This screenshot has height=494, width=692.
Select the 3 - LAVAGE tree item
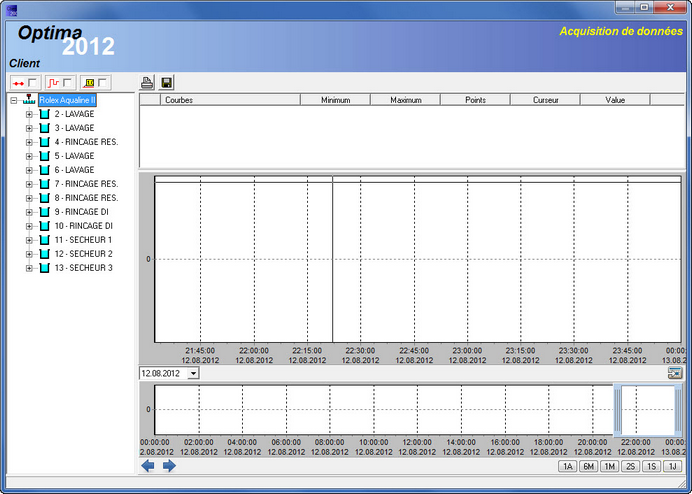74,128
